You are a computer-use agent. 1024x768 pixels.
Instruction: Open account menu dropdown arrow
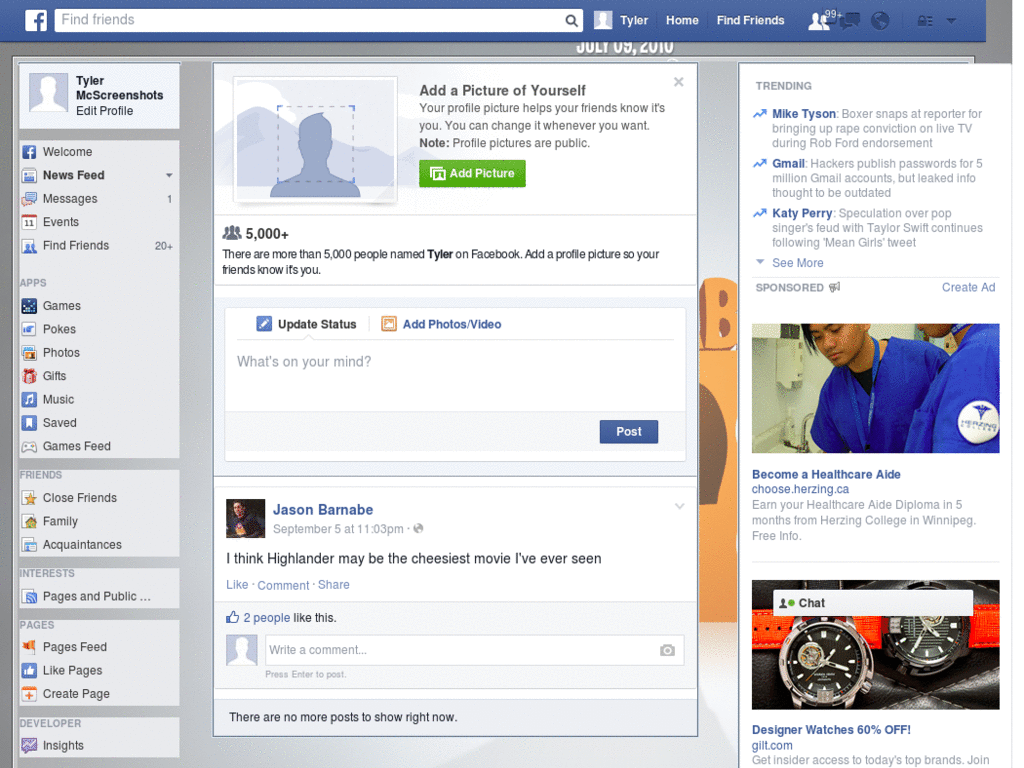pos(952,21)
